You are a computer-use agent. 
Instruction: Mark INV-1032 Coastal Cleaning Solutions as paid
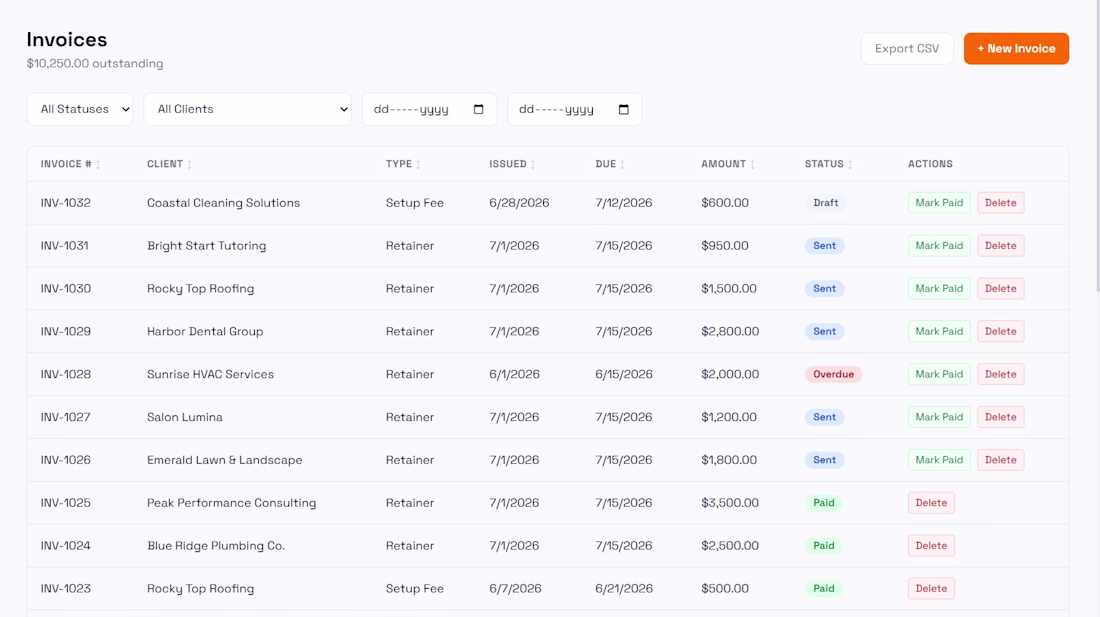[939, 203]
